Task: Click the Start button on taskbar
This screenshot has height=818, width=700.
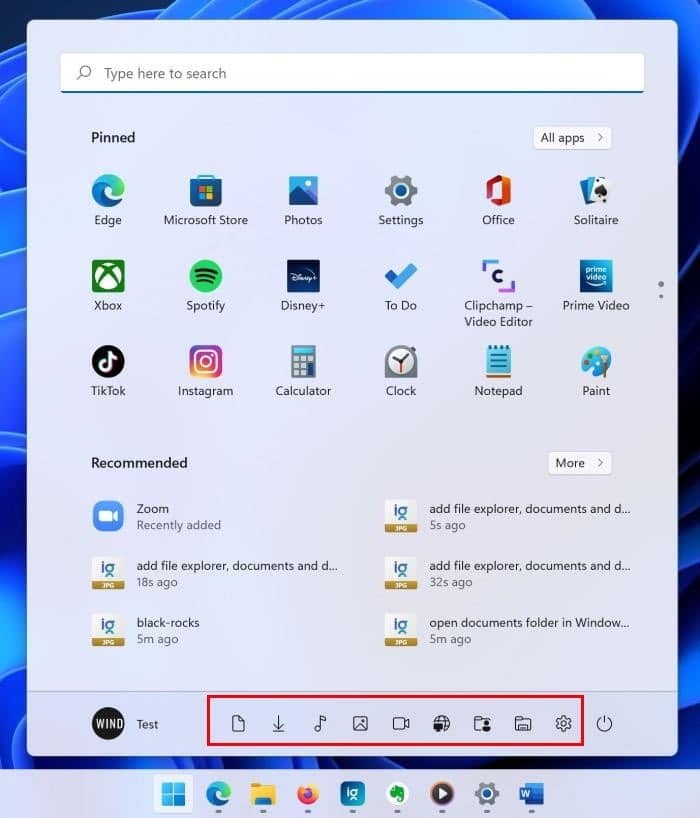Action: (x=173, y=794)
